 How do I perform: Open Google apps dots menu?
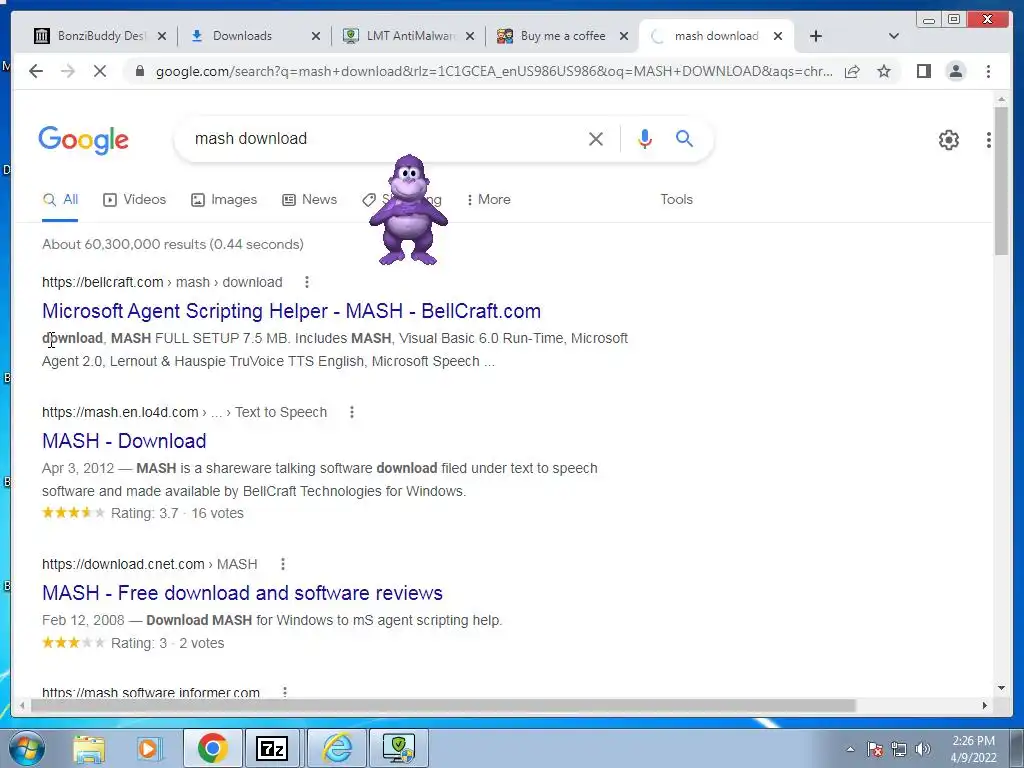click(x=989, y=139)
